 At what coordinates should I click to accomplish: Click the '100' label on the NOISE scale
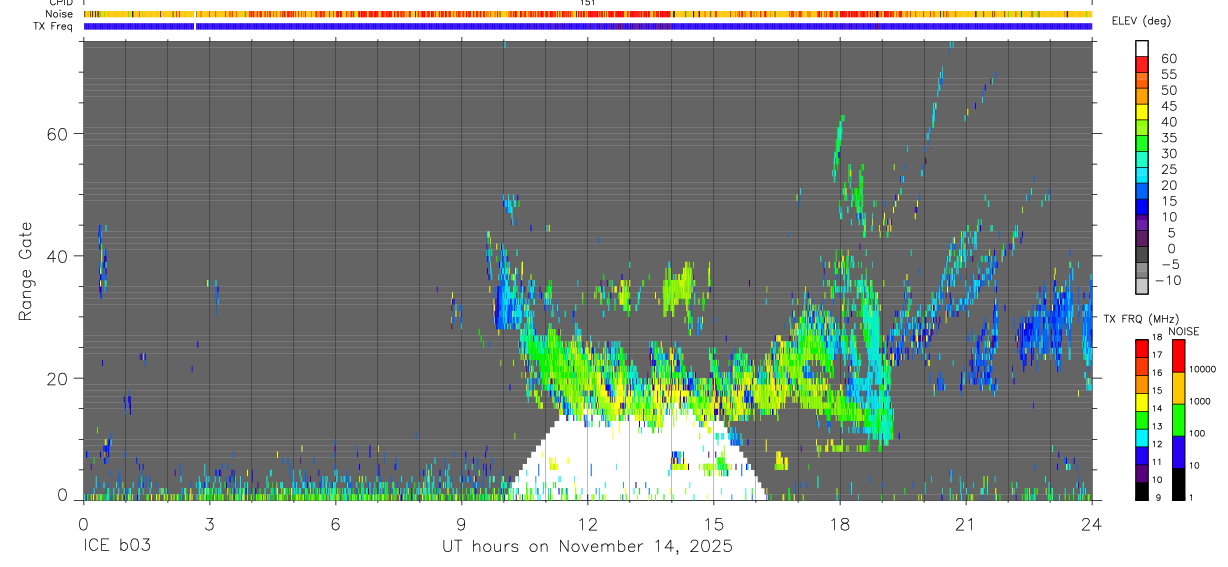pyautogui.click(x=1198, y=433)
